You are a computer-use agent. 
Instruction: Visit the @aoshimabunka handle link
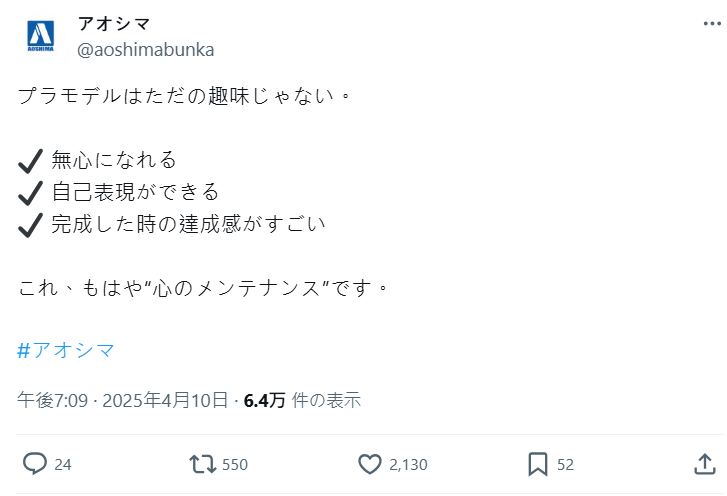145,49
